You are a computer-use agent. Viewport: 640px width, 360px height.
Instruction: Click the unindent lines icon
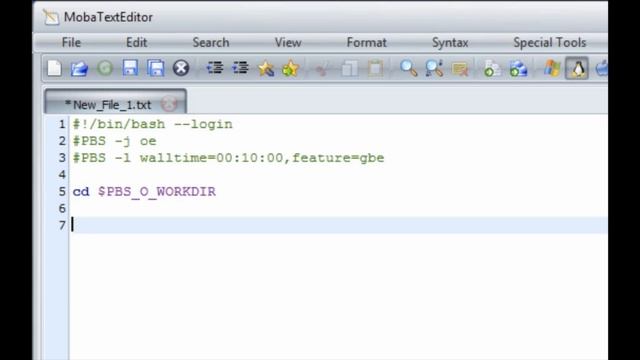pos(240,68)
